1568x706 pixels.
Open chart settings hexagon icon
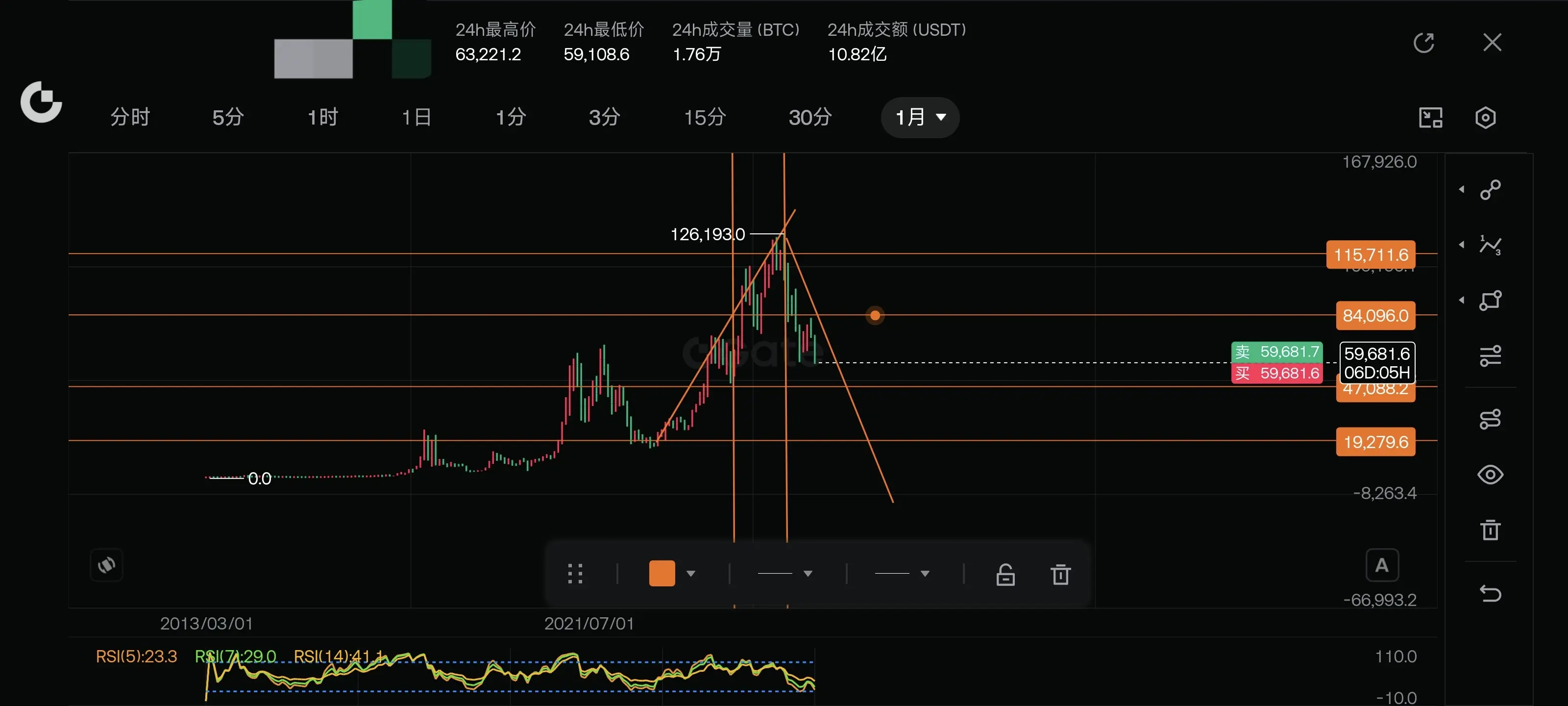(1485, 118)
